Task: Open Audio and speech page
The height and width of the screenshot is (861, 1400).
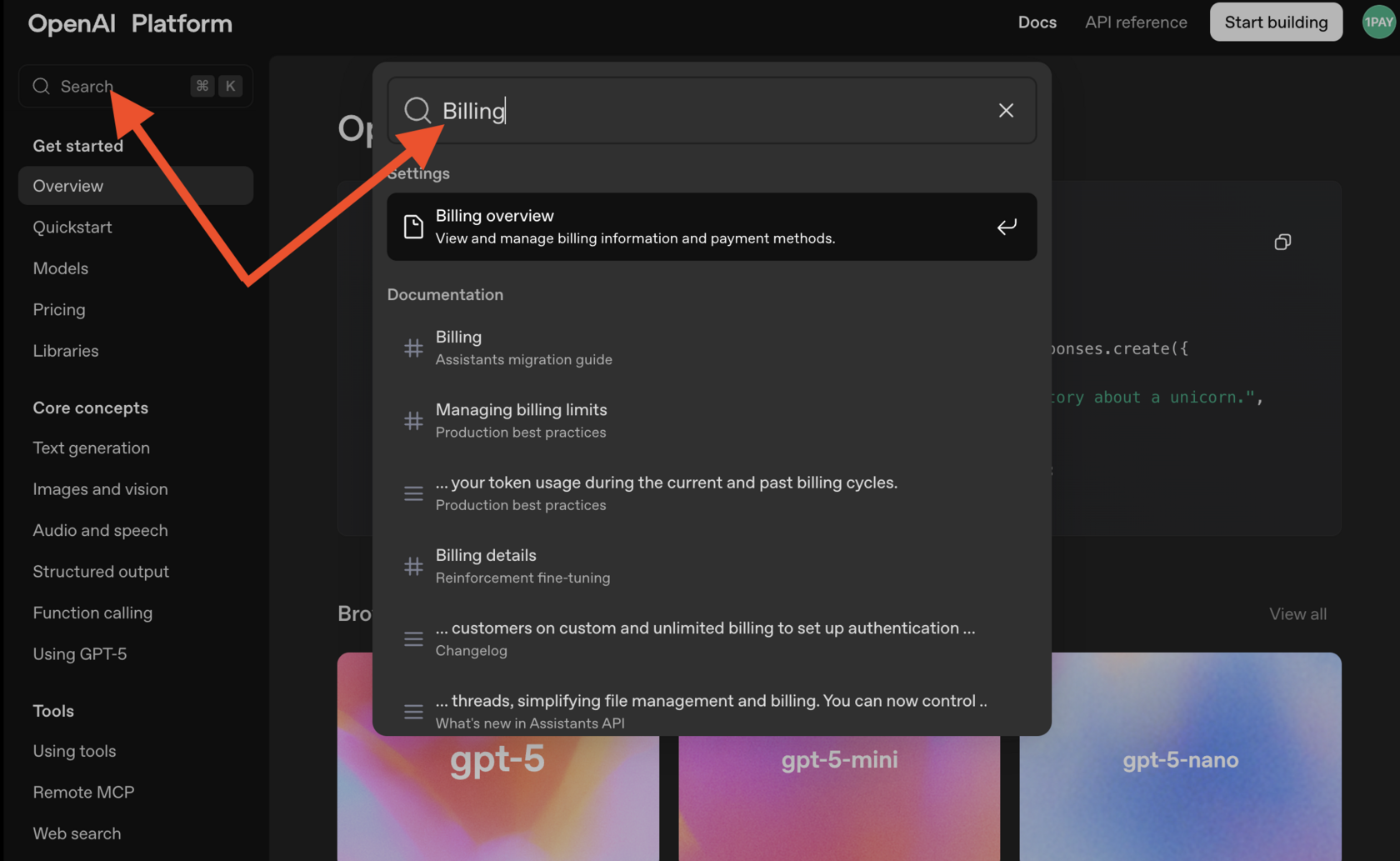Action: pos(100,530)
